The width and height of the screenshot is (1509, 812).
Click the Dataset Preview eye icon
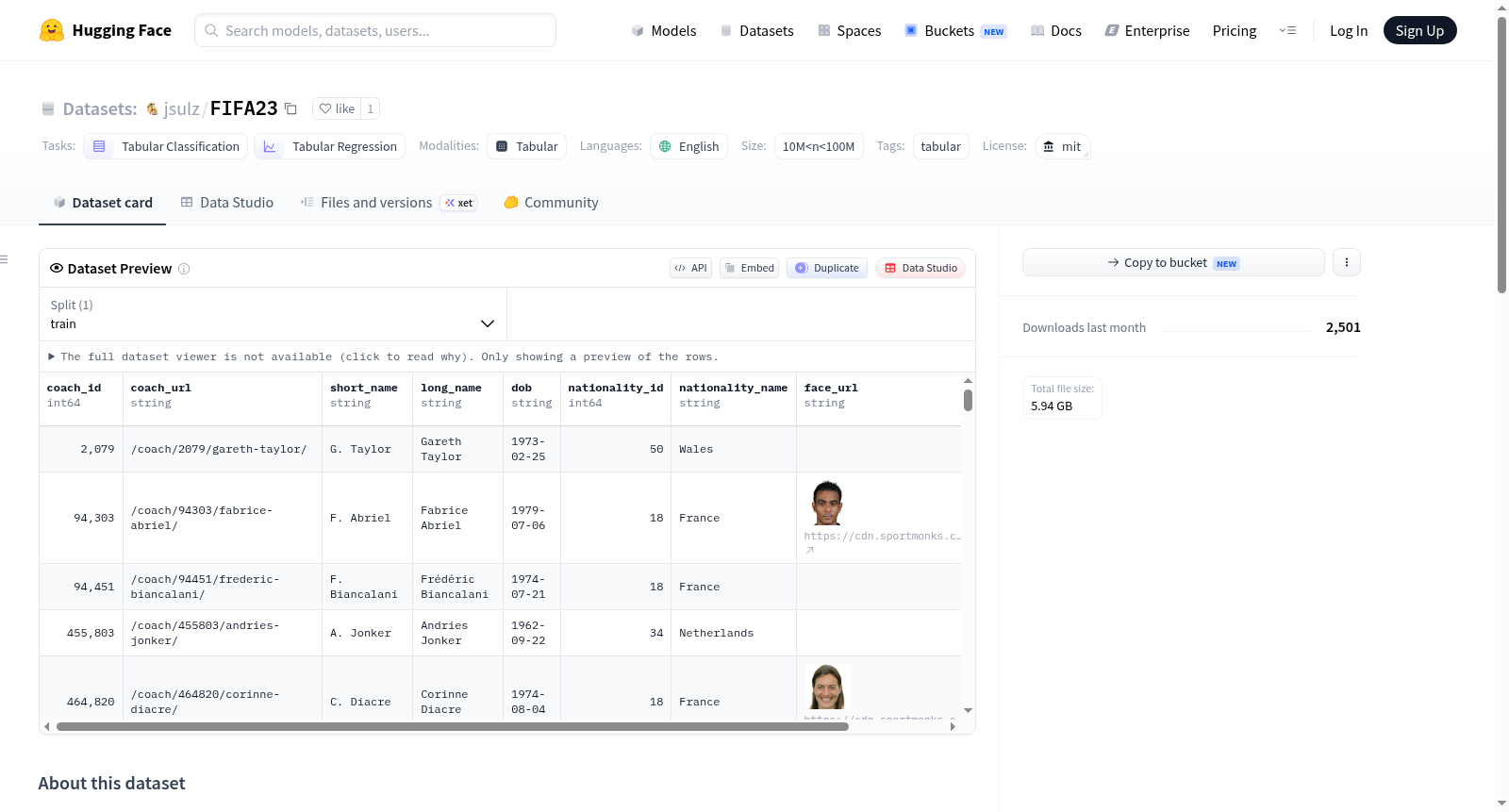pyautogui.click(x=57, y=268)
